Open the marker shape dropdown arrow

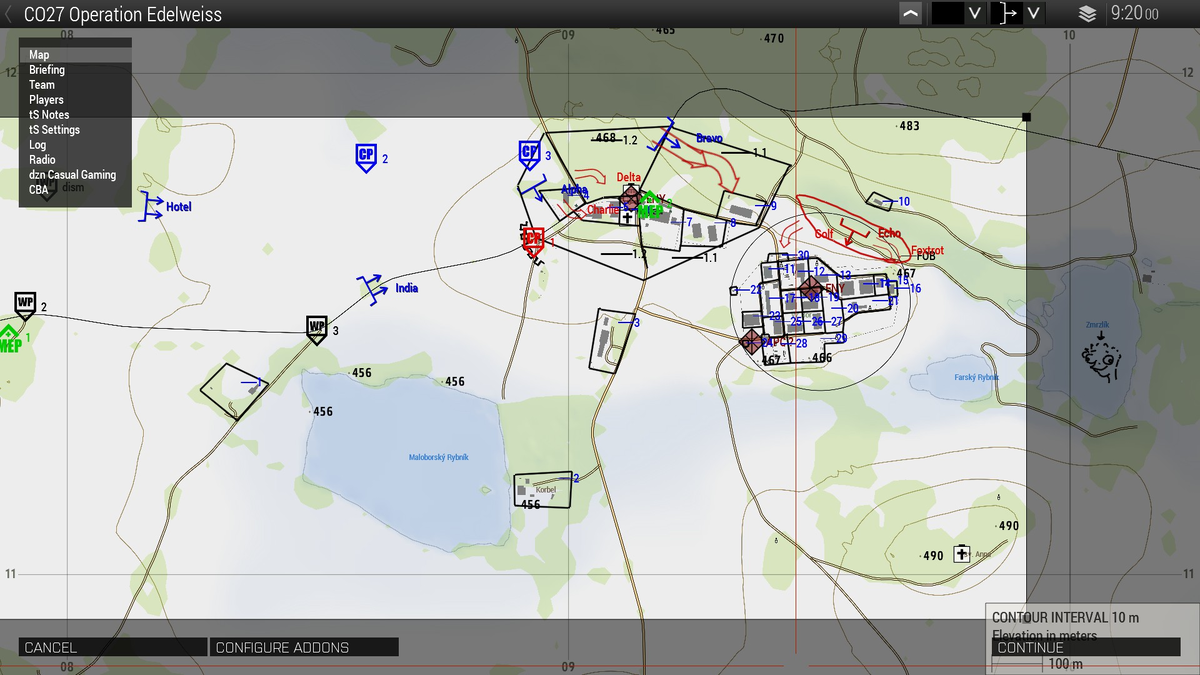pyautogui.click(x=1034, y=14)
